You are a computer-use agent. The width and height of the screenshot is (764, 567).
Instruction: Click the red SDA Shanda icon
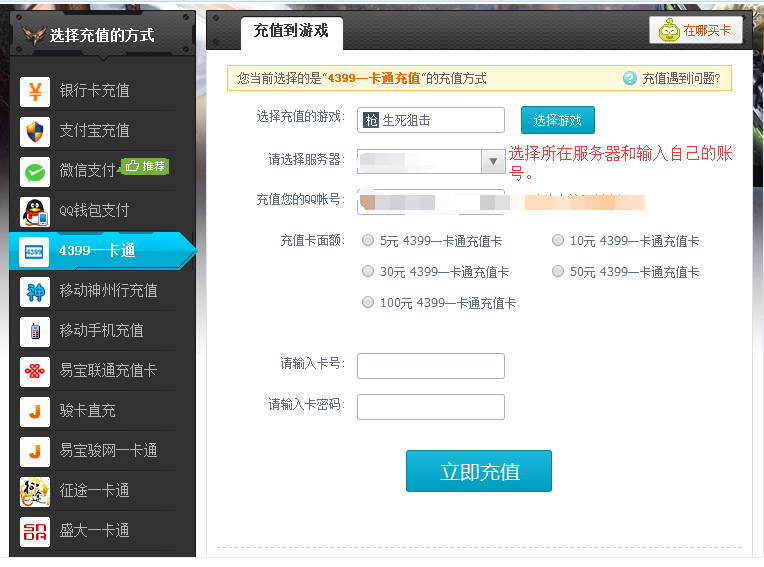35,531
